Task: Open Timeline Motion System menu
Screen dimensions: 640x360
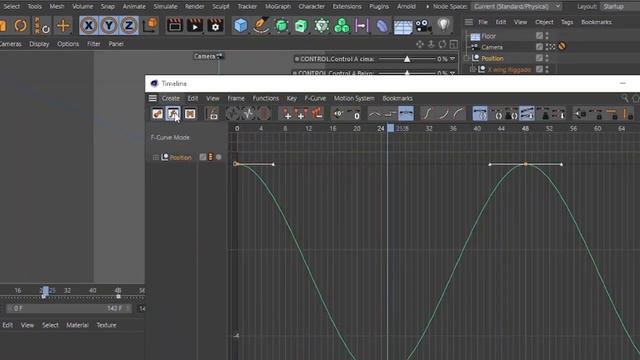Action: (354, 98)
